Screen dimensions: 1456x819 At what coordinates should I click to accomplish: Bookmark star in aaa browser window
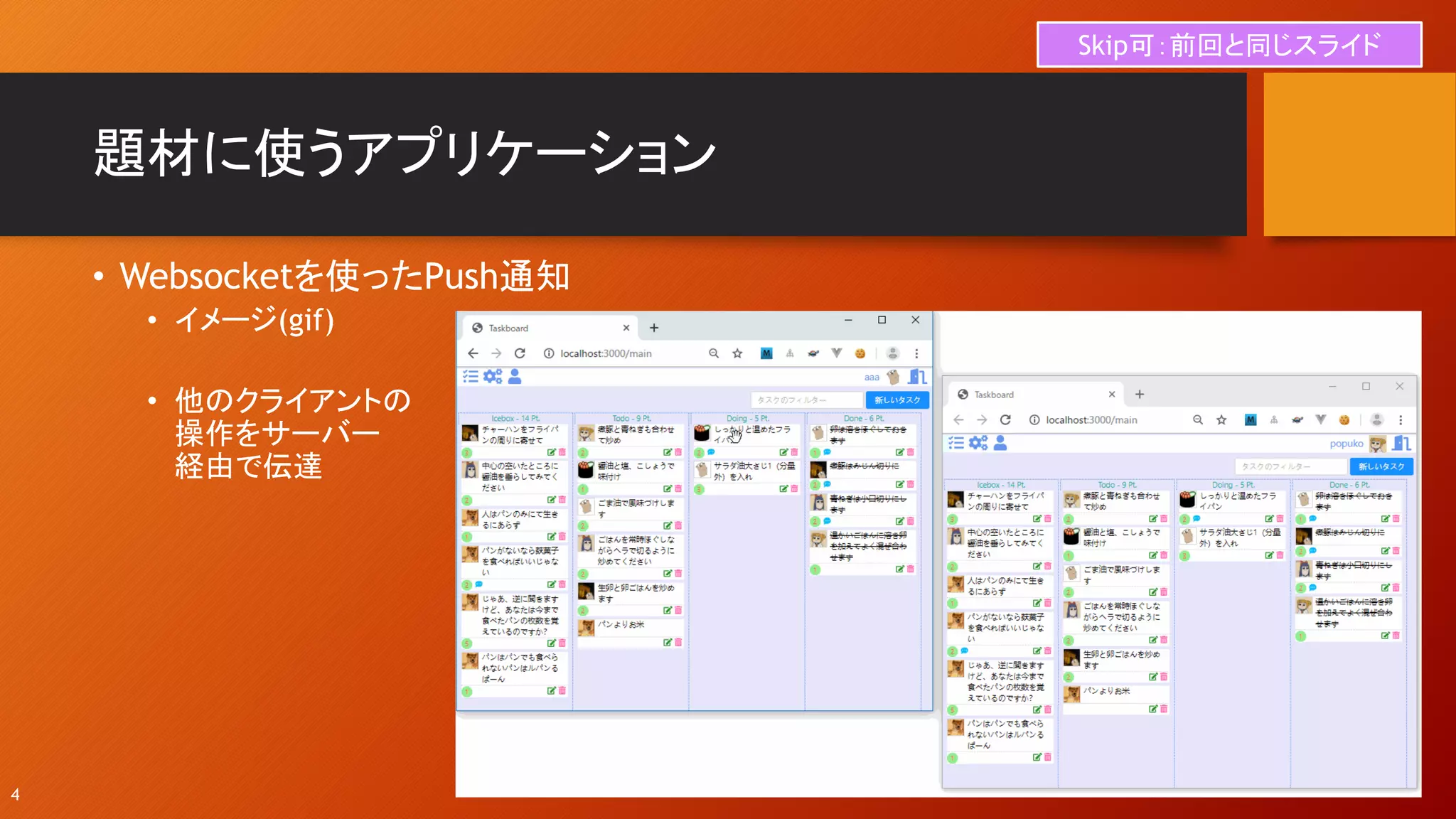point(737,353)
